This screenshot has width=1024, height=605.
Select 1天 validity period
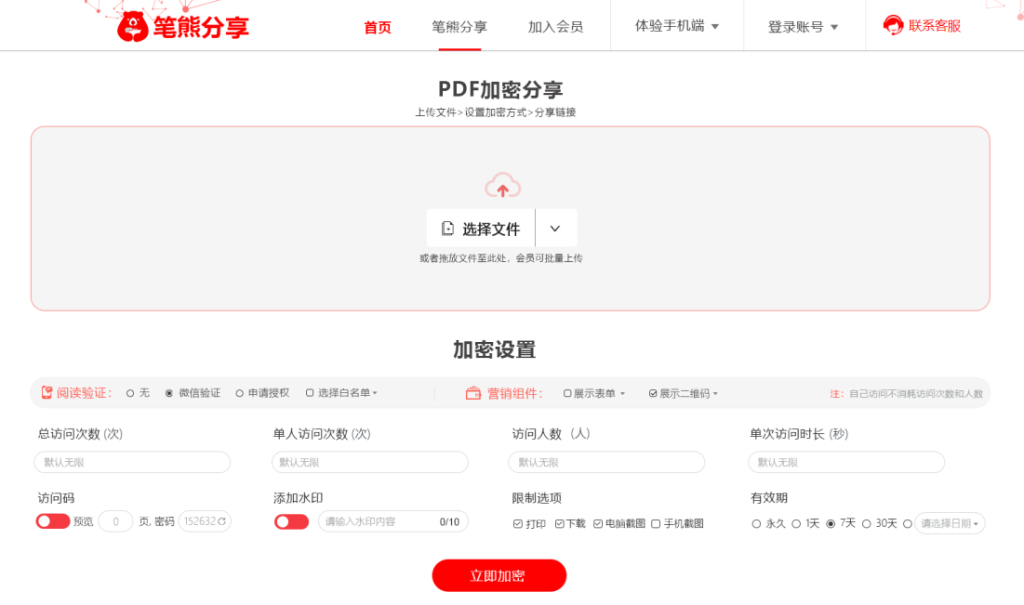coord(796,524)
